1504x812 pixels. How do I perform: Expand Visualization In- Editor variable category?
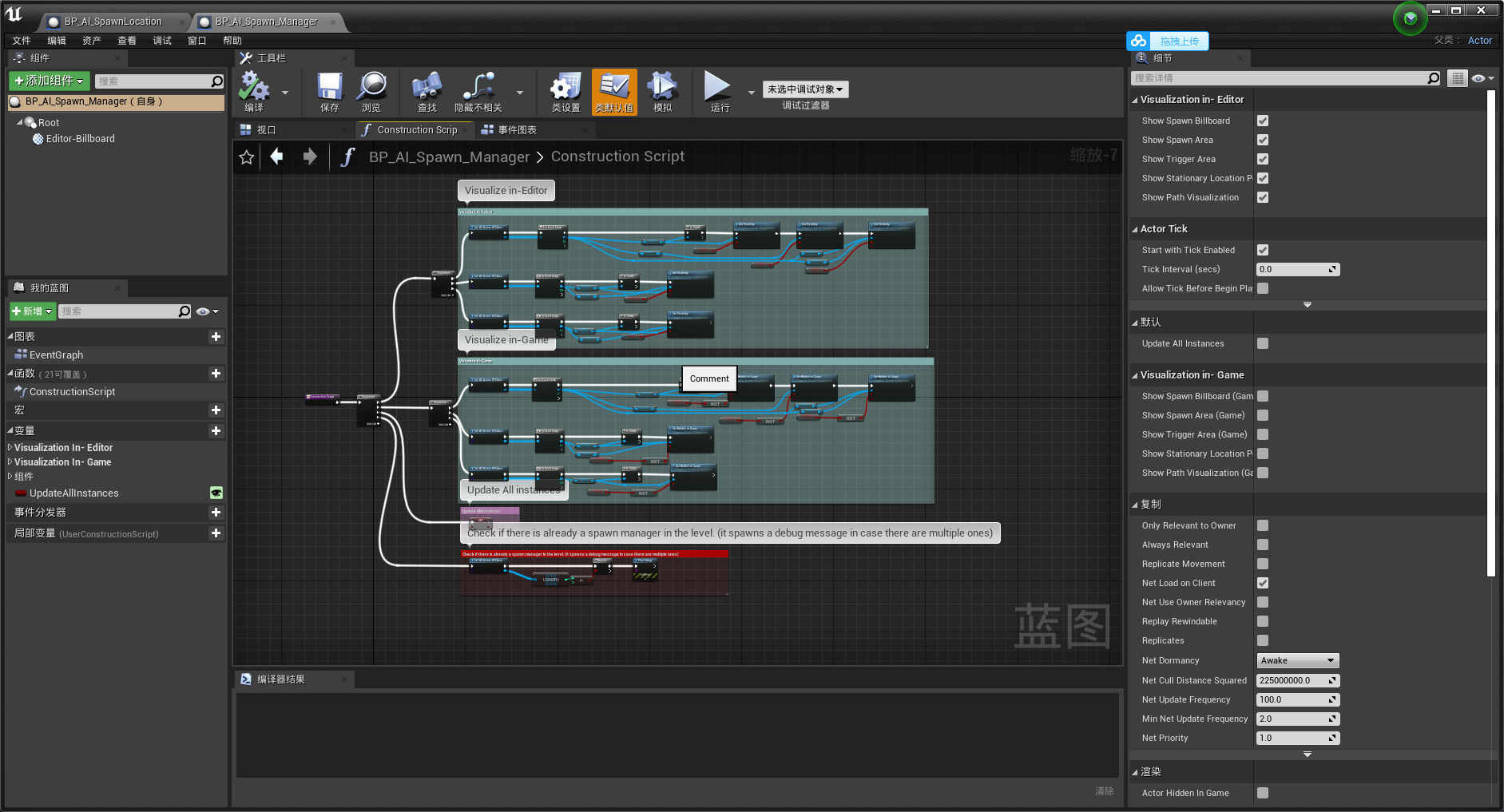[10, 448]
